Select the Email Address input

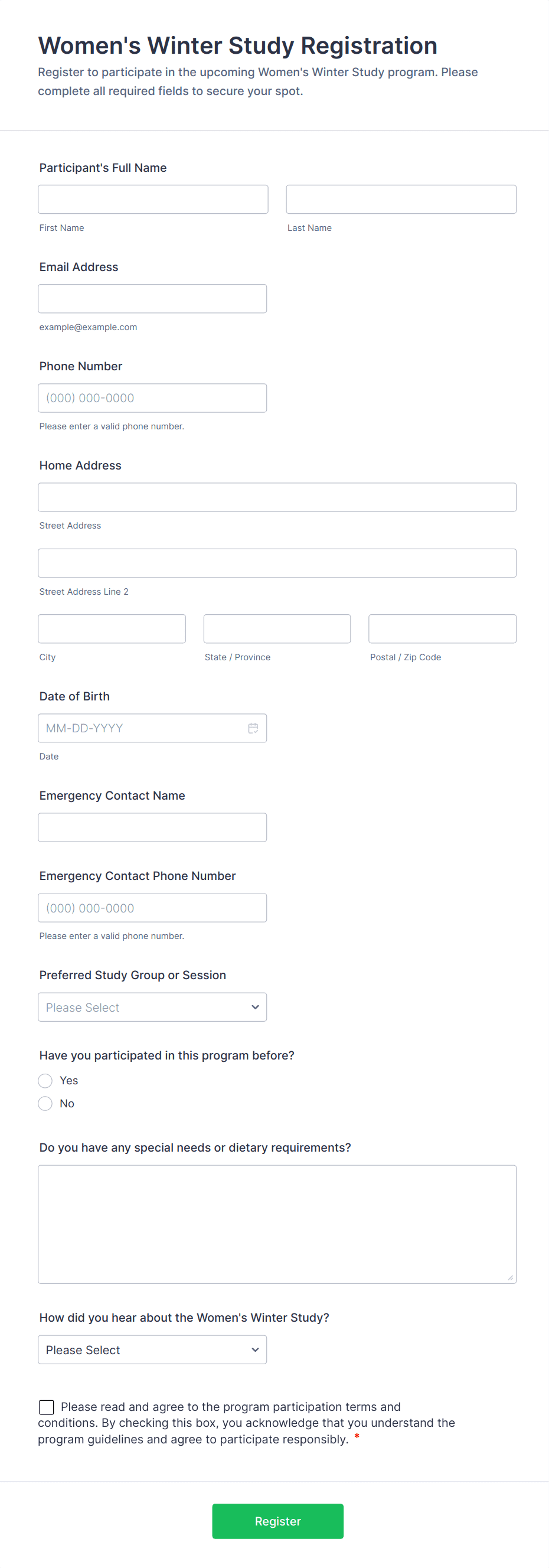152,298
